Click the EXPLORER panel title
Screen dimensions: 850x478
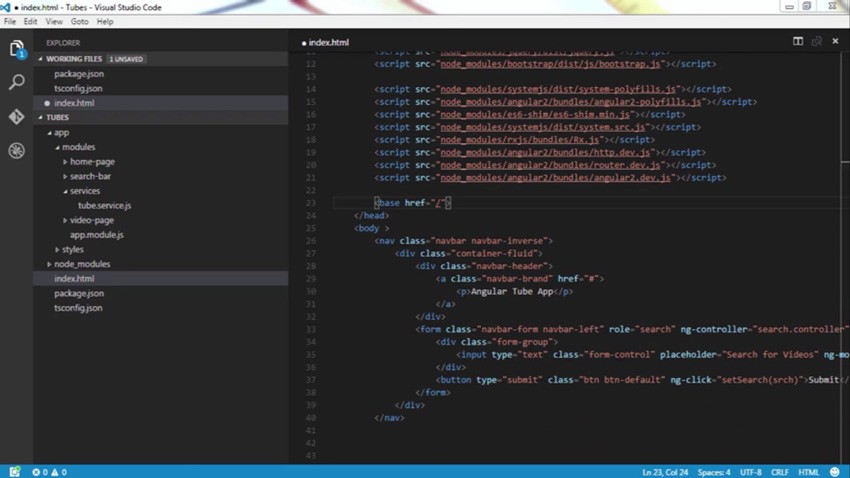(63, 43)
